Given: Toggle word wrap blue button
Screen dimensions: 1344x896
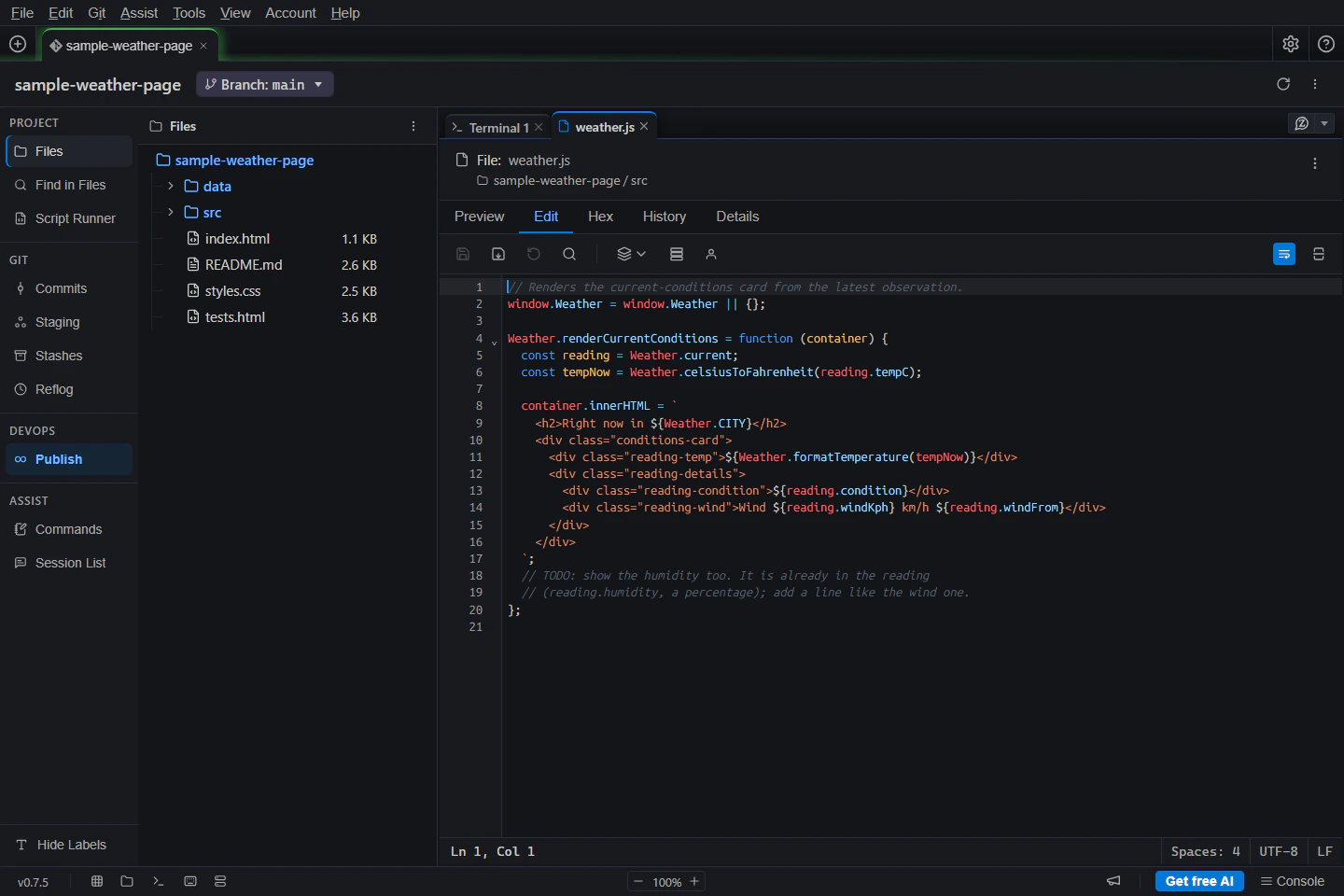Looking at the screenshot, I should [1284, 254].
